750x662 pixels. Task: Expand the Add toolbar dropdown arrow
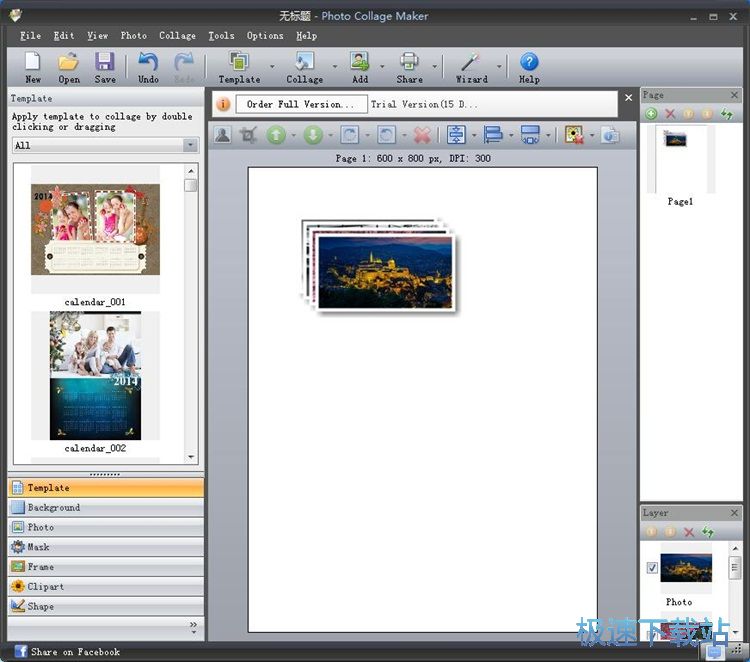tap(382, 68)
